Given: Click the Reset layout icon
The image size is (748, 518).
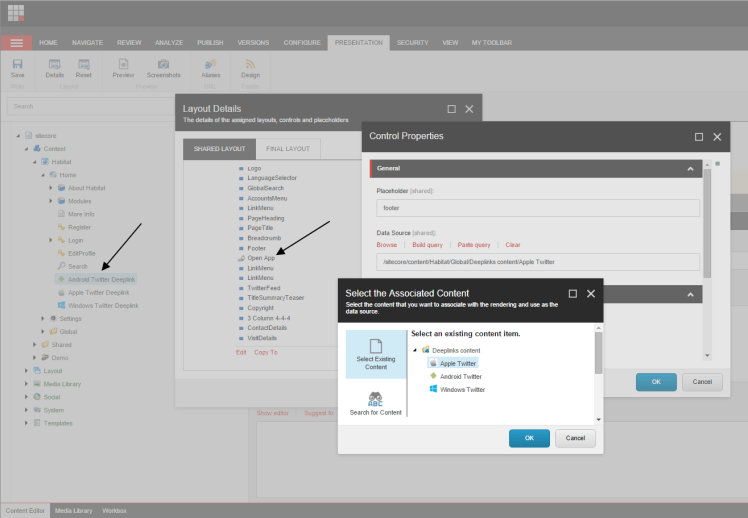Looking at the screenshot, I should pos(83,68).
